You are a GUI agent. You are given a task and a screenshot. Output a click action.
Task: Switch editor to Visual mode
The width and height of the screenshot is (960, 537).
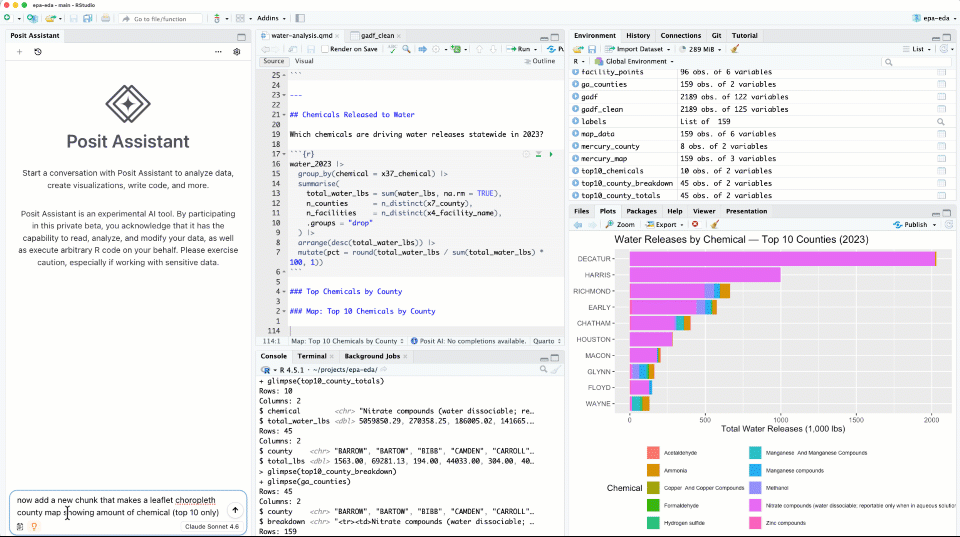[x=304, y=61]
